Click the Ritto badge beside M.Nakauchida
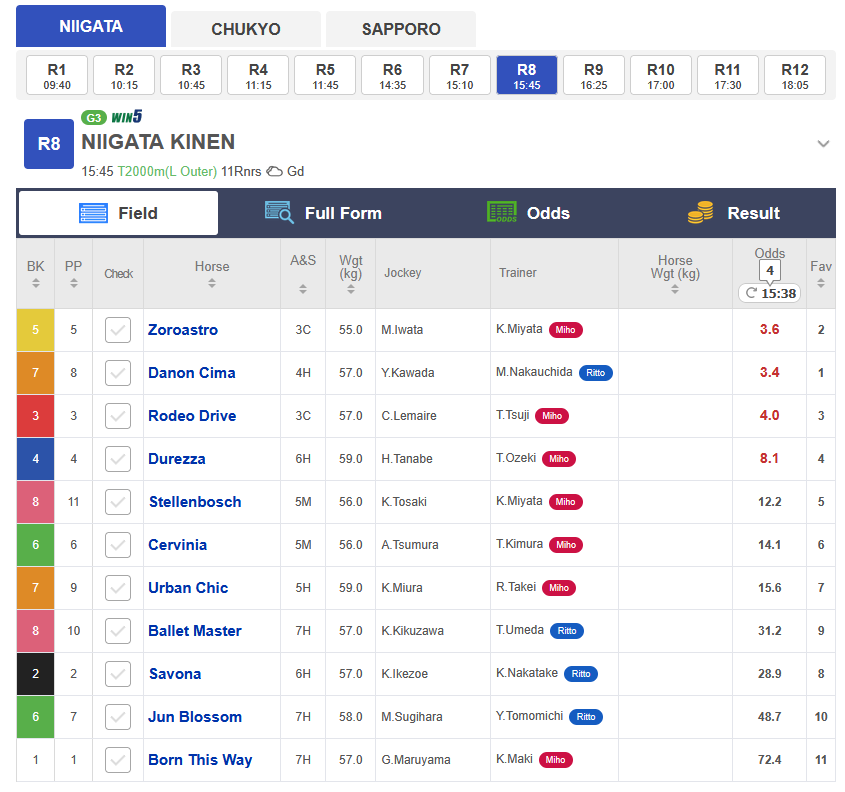Viewport: 845px width, 792px height. 595,373
